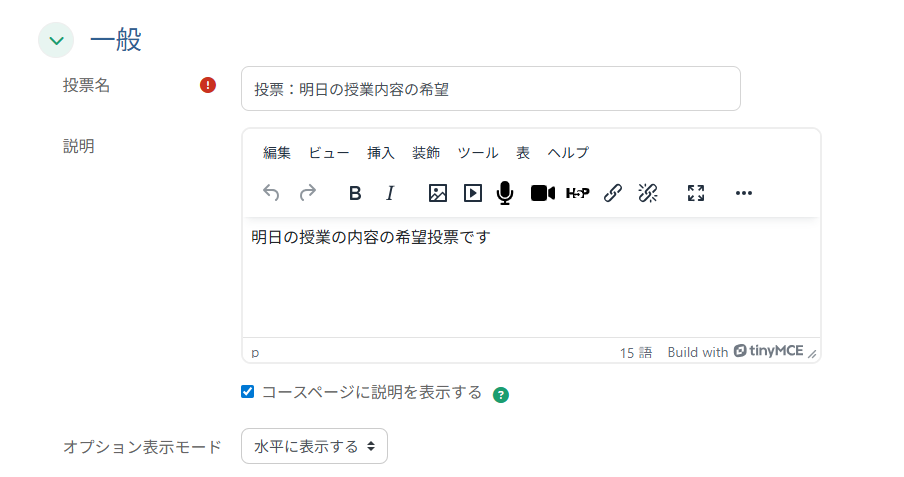Open help for コースページに説明を表示する
The height and width of the screenshot is (477, 904).
click(x=501, y=394)
